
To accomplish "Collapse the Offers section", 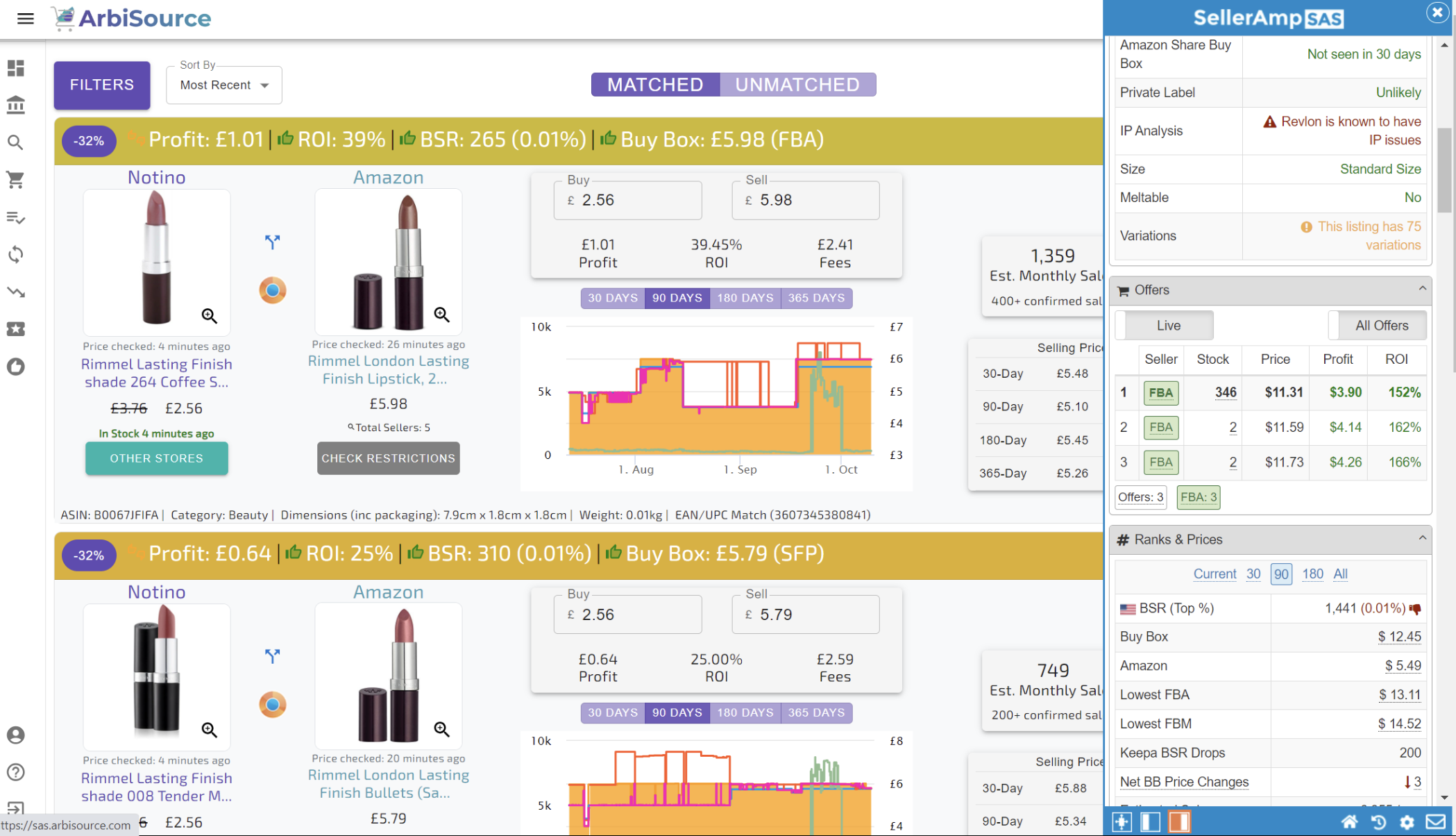I will [x=1423, y=289].
